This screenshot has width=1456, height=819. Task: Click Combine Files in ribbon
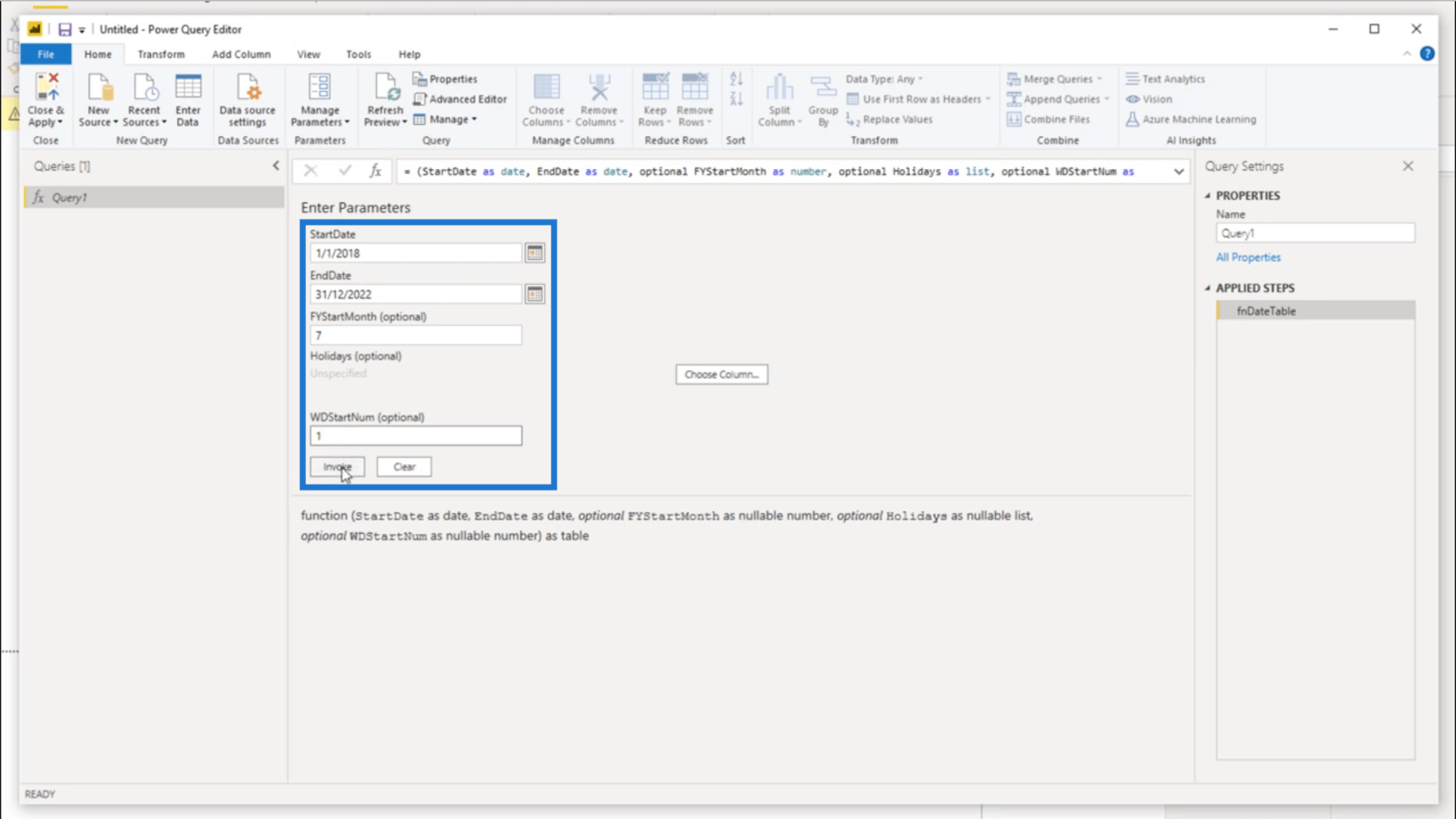[x=1049, y=120]
